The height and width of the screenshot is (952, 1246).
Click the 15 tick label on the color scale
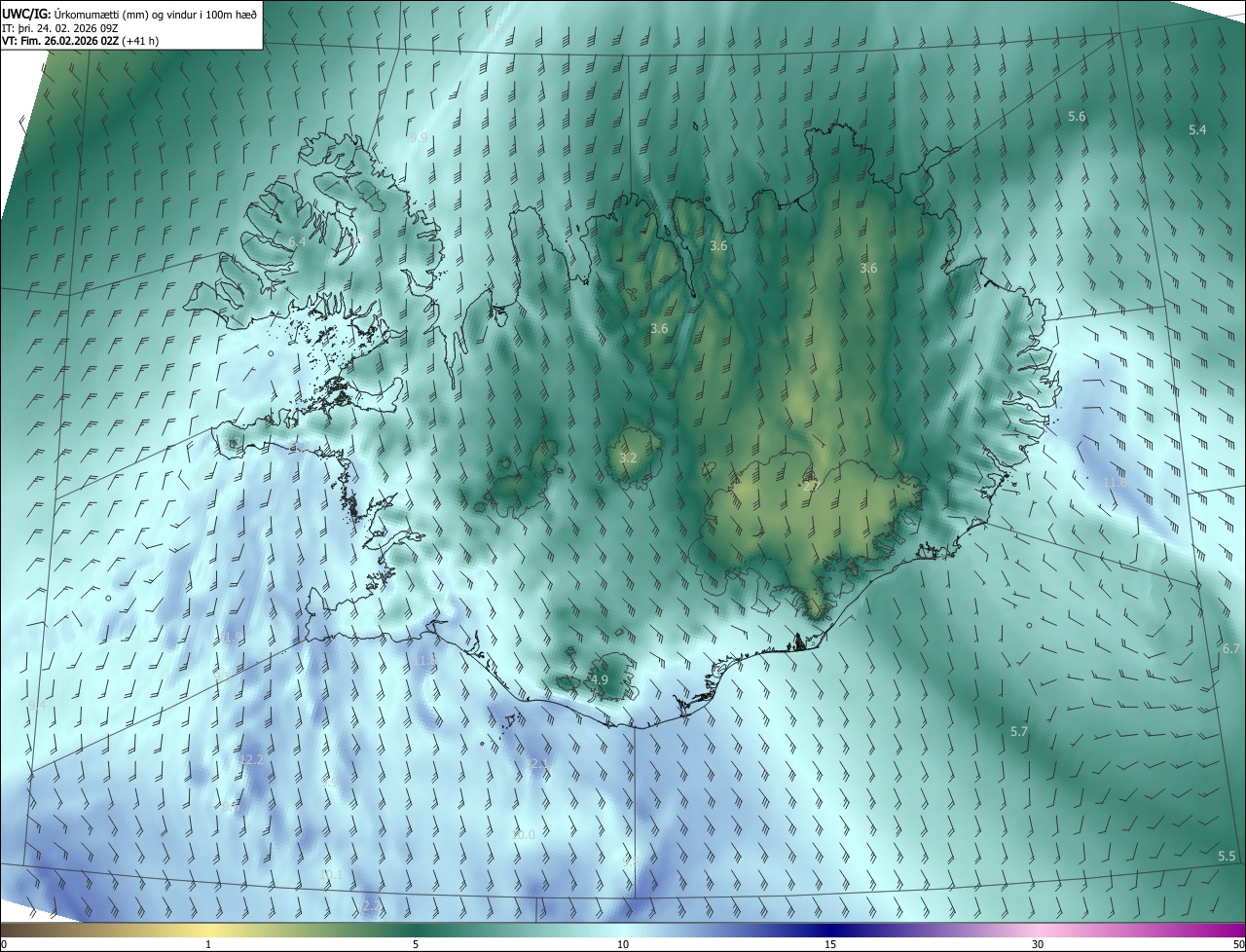coord(830,944)
